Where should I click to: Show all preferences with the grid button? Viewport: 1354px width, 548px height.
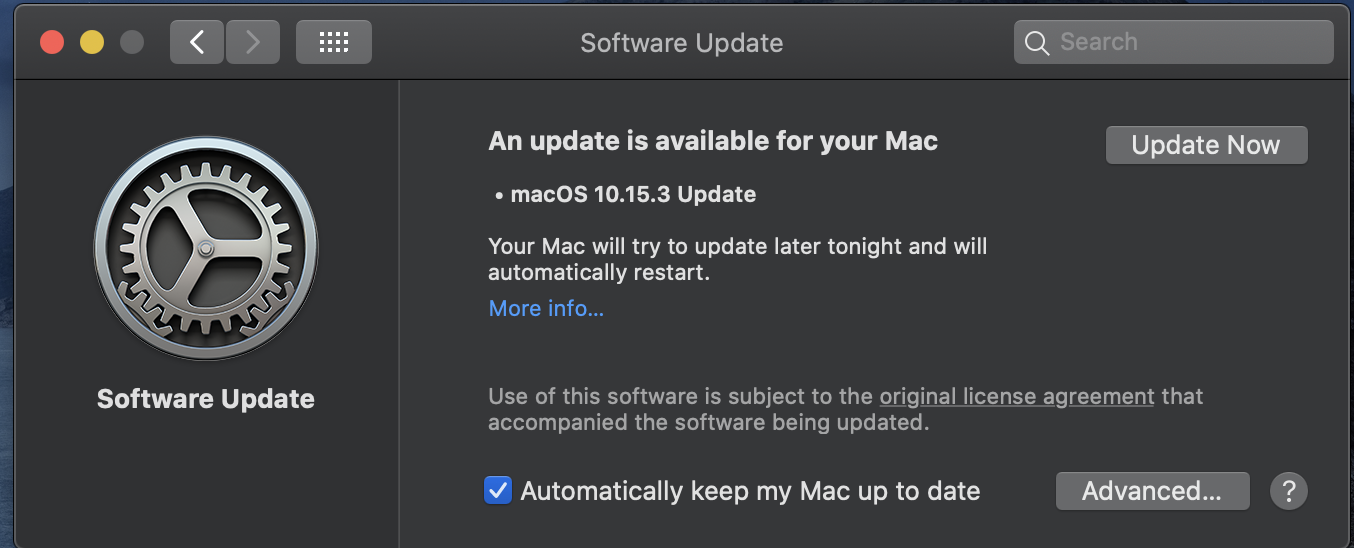click(334, 42)
